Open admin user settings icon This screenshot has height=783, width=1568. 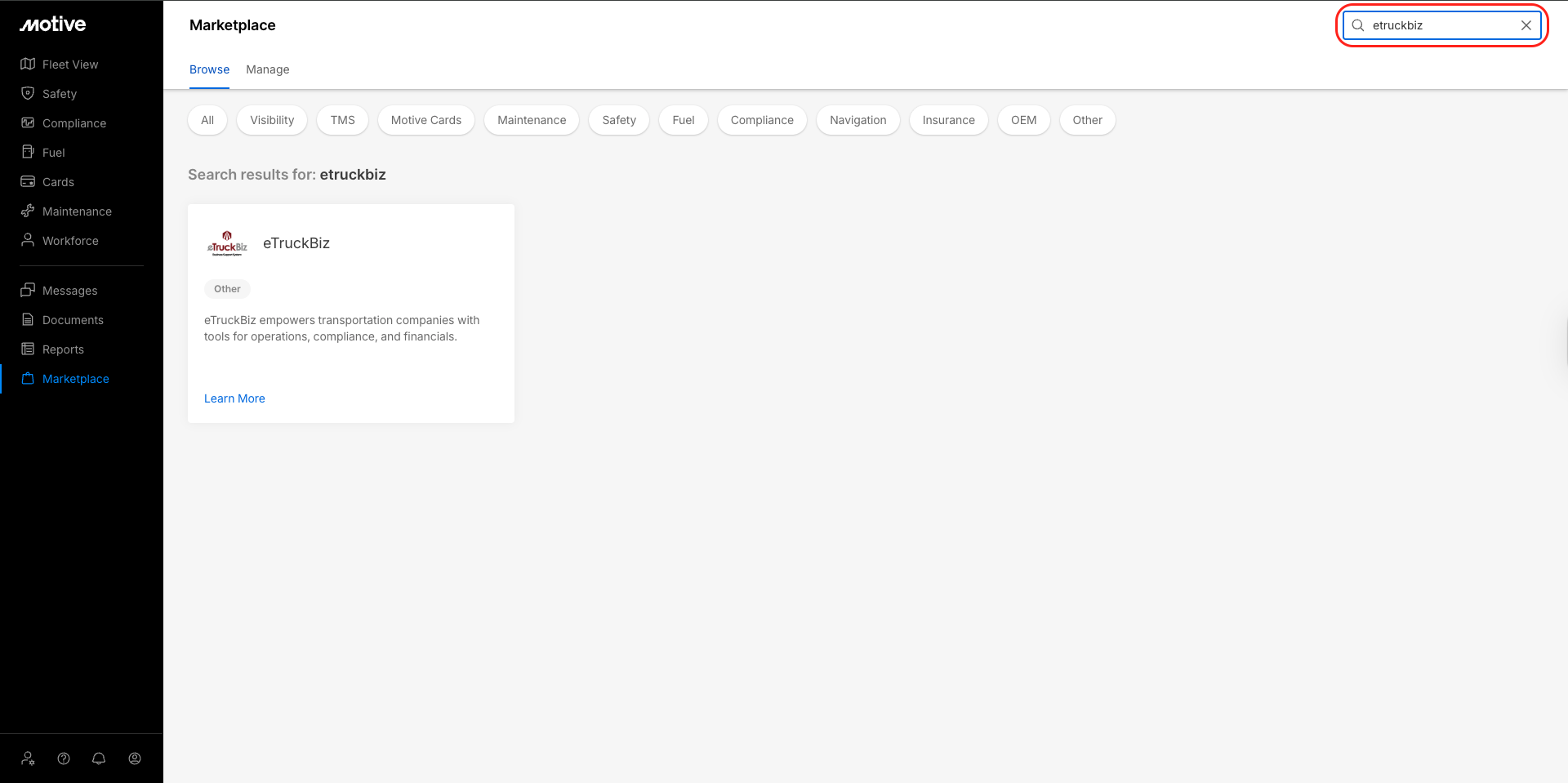29,759
